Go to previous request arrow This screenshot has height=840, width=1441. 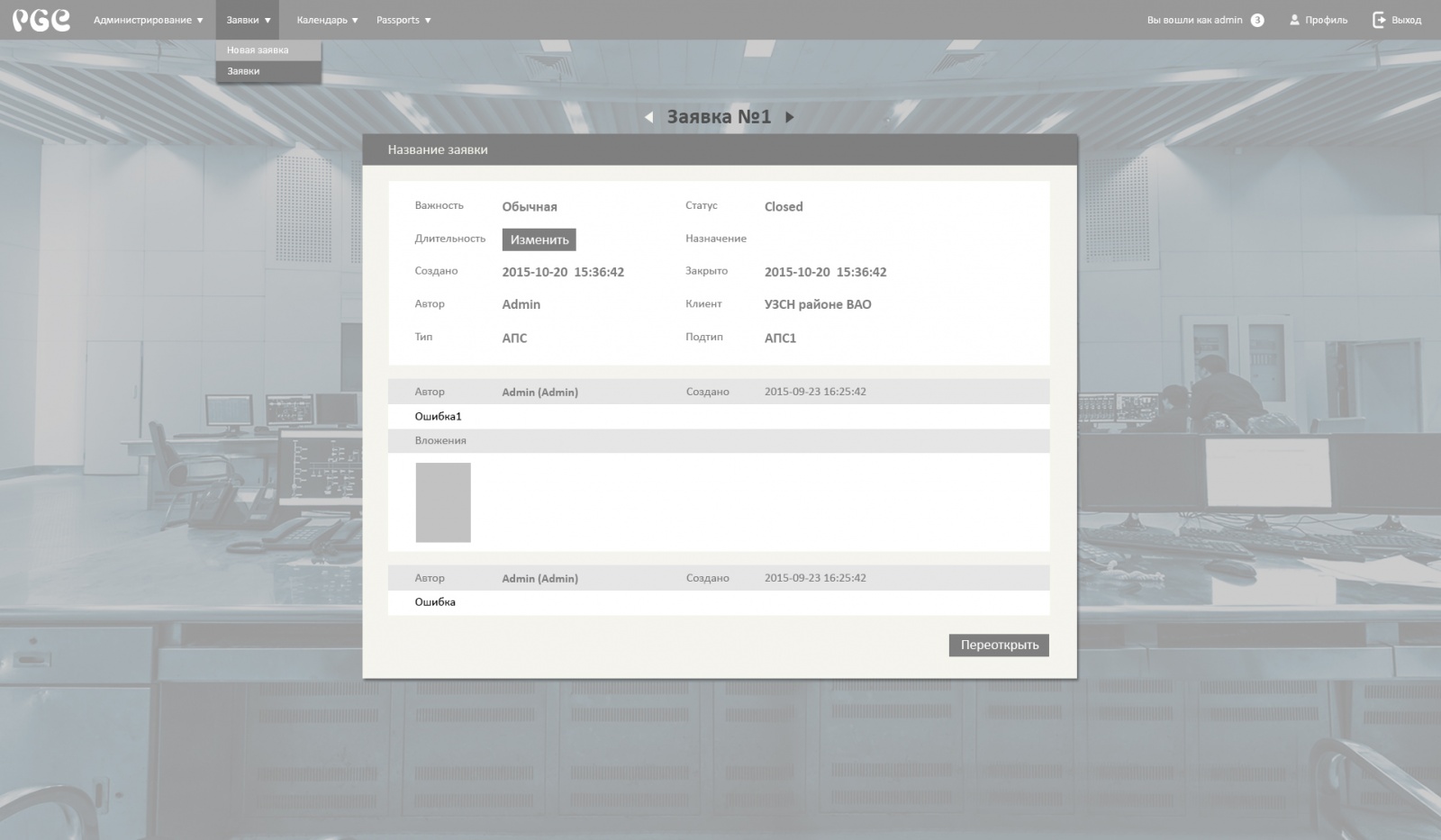(648, 117)
